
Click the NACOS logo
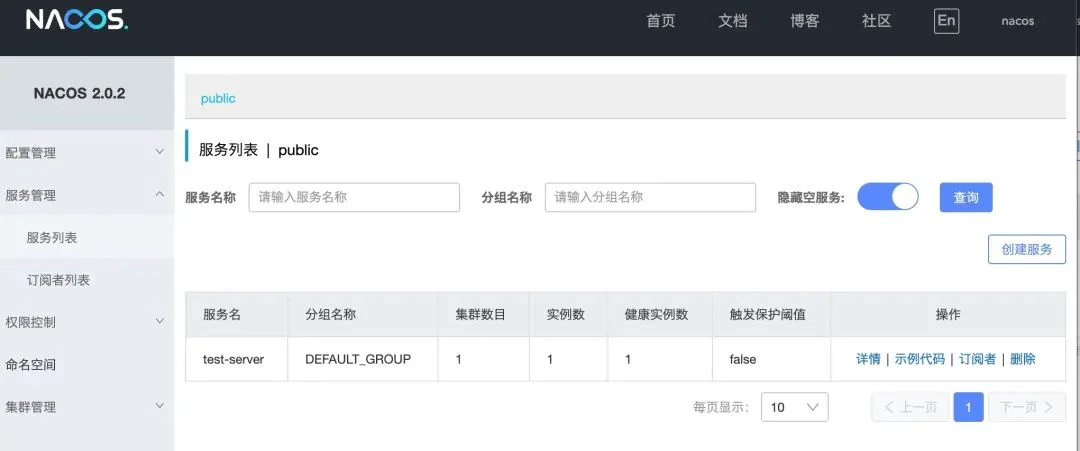point(76,20)
